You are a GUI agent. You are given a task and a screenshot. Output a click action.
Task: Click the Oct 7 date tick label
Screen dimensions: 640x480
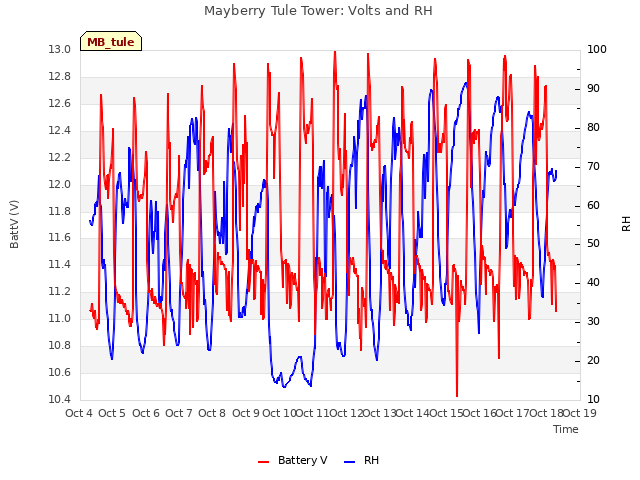point(179,413)
